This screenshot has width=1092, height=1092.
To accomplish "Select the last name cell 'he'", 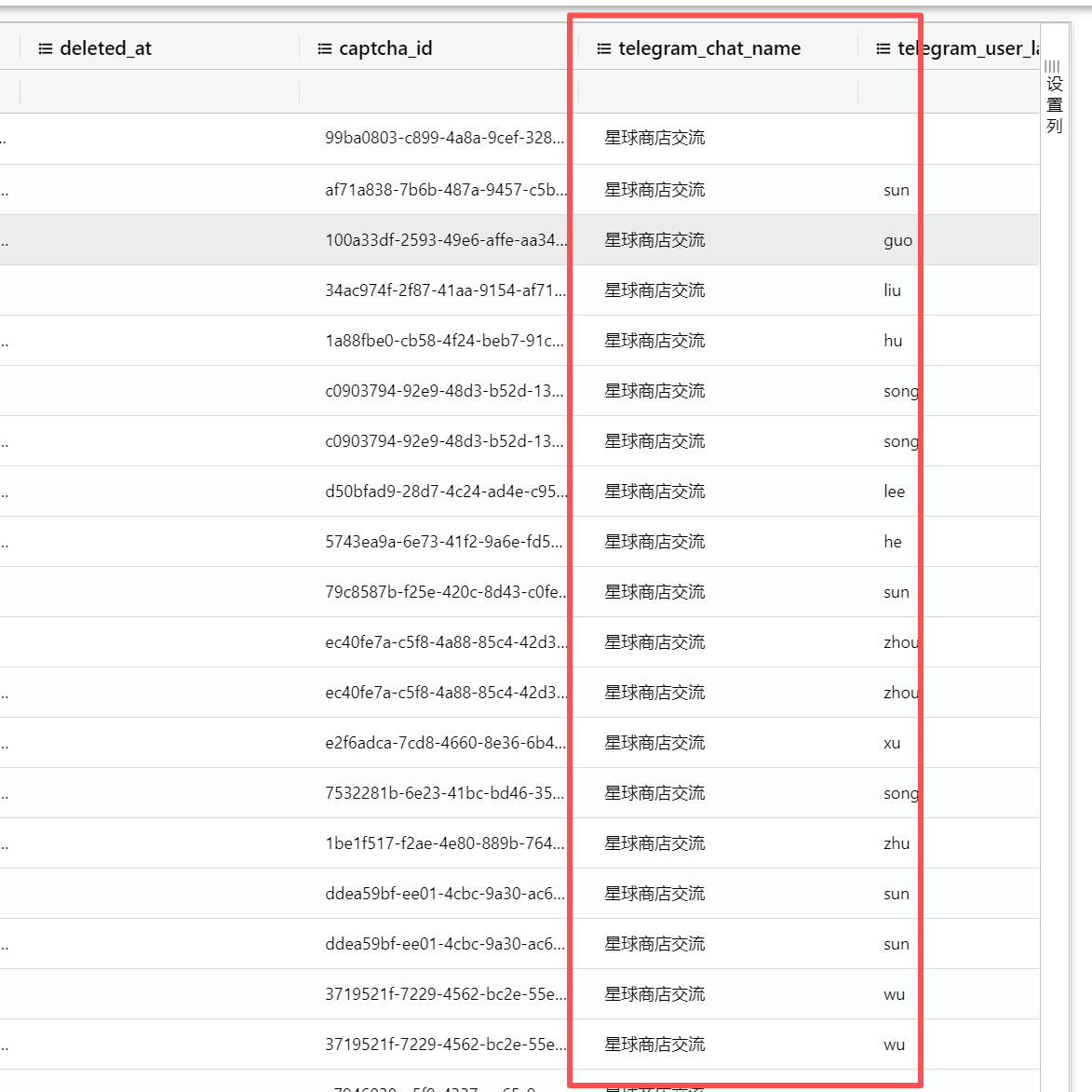I will (x=893, y=541).
